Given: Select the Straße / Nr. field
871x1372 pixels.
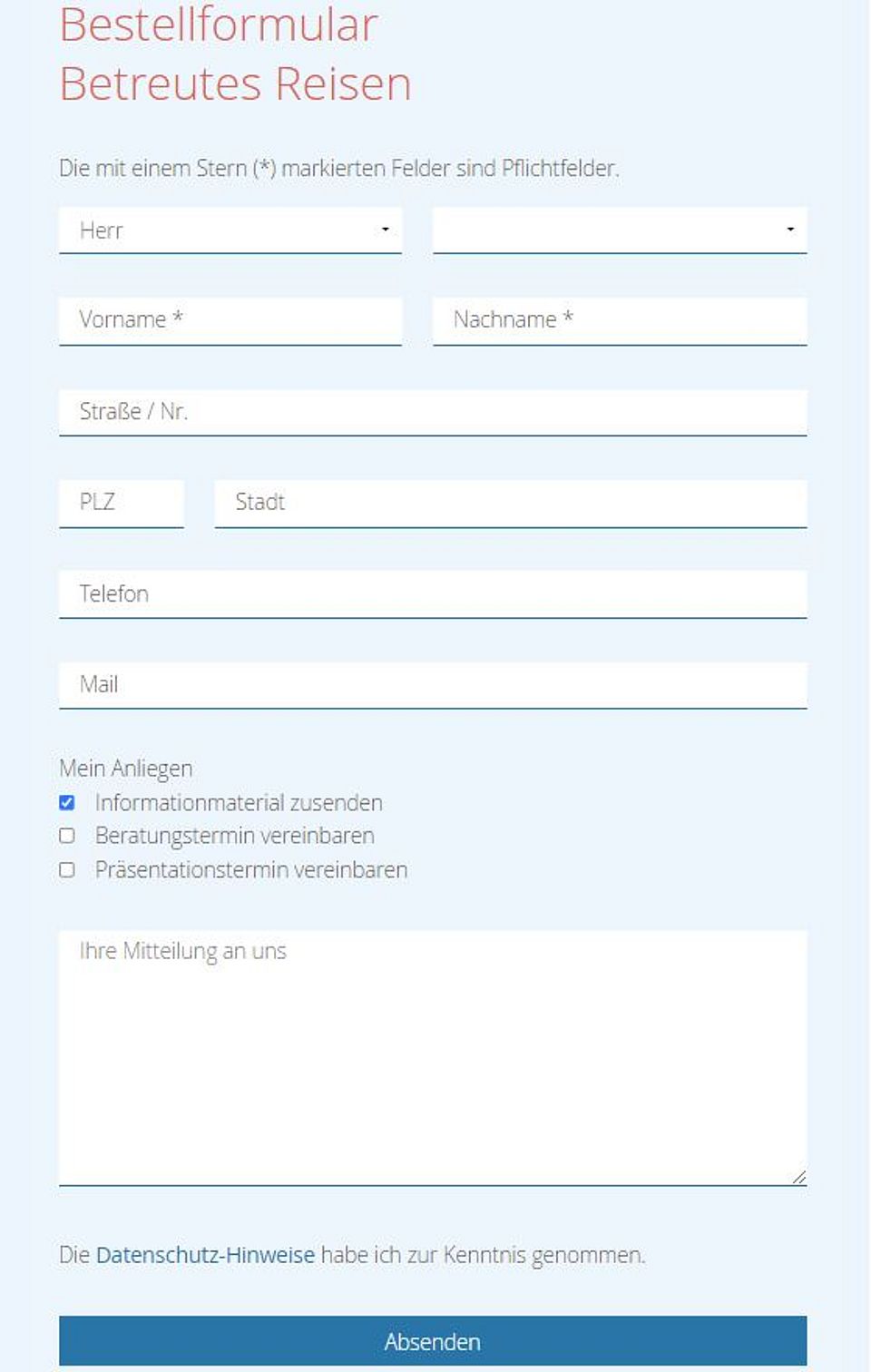Looking at the screenshot, I should point(432,412).
